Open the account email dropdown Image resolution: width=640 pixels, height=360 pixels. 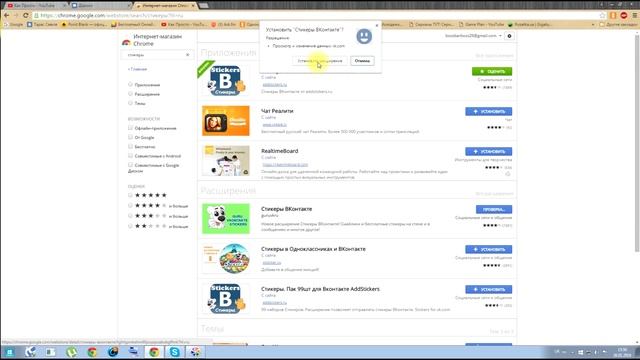(x=473, y=36)
